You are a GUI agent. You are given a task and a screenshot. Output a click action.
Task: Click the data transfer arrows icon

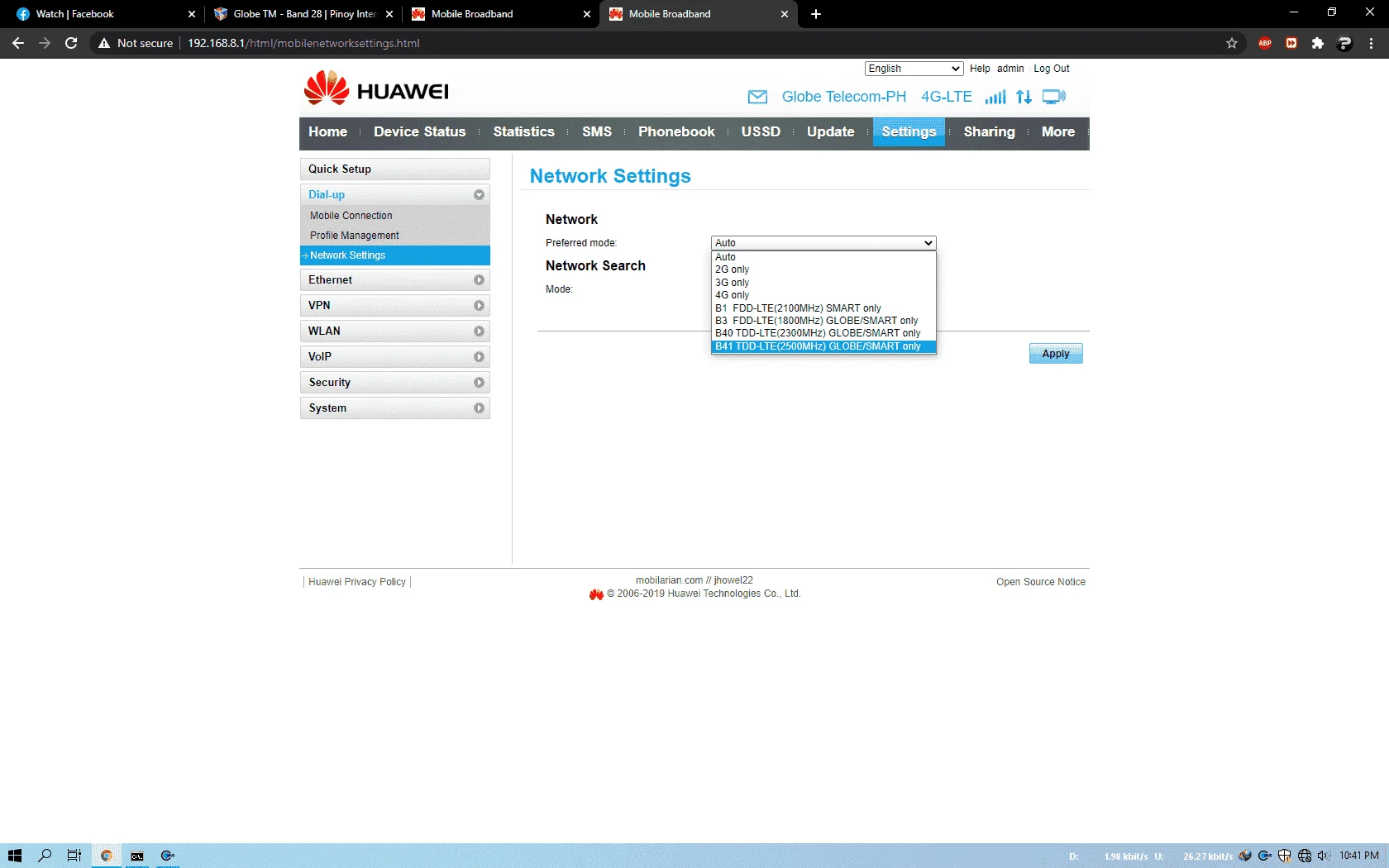click(1024, 97)
